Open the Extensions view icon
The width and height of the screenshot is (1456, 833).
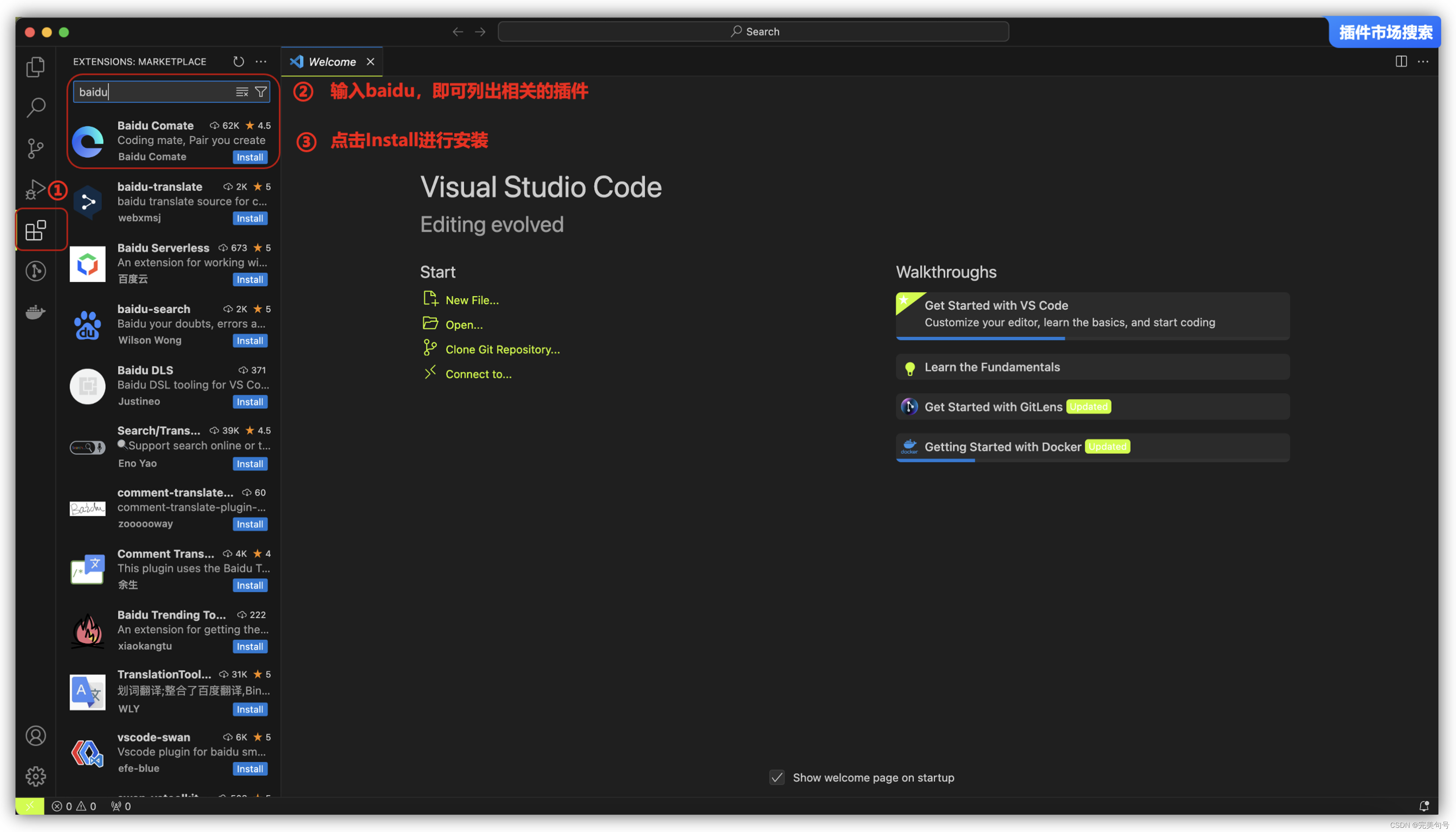point(36,230)
